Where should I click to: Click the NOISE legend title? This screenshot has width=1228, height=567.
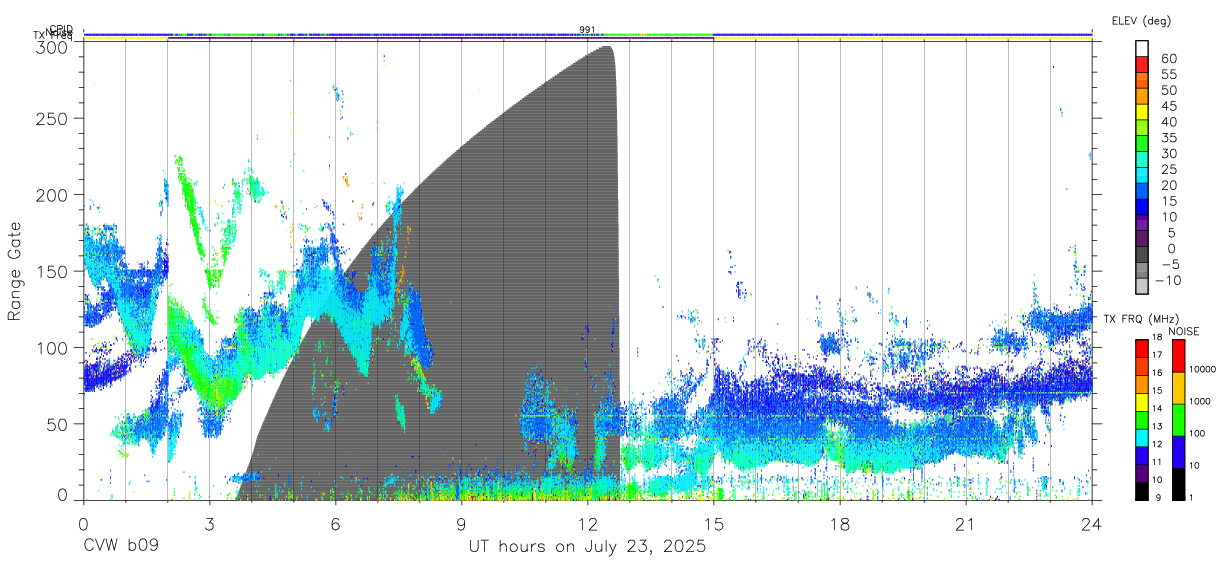(x=1184, y=331)
